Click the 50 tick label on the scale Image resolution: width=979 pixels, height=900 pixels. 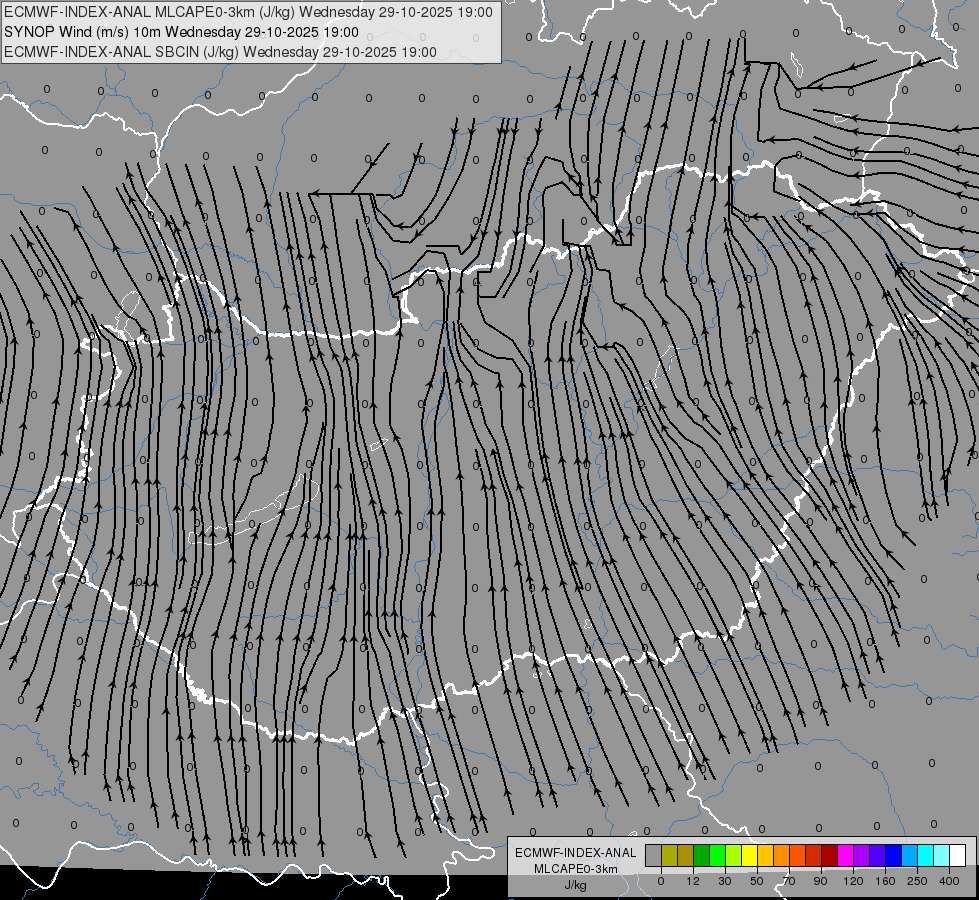coord(757,881)
